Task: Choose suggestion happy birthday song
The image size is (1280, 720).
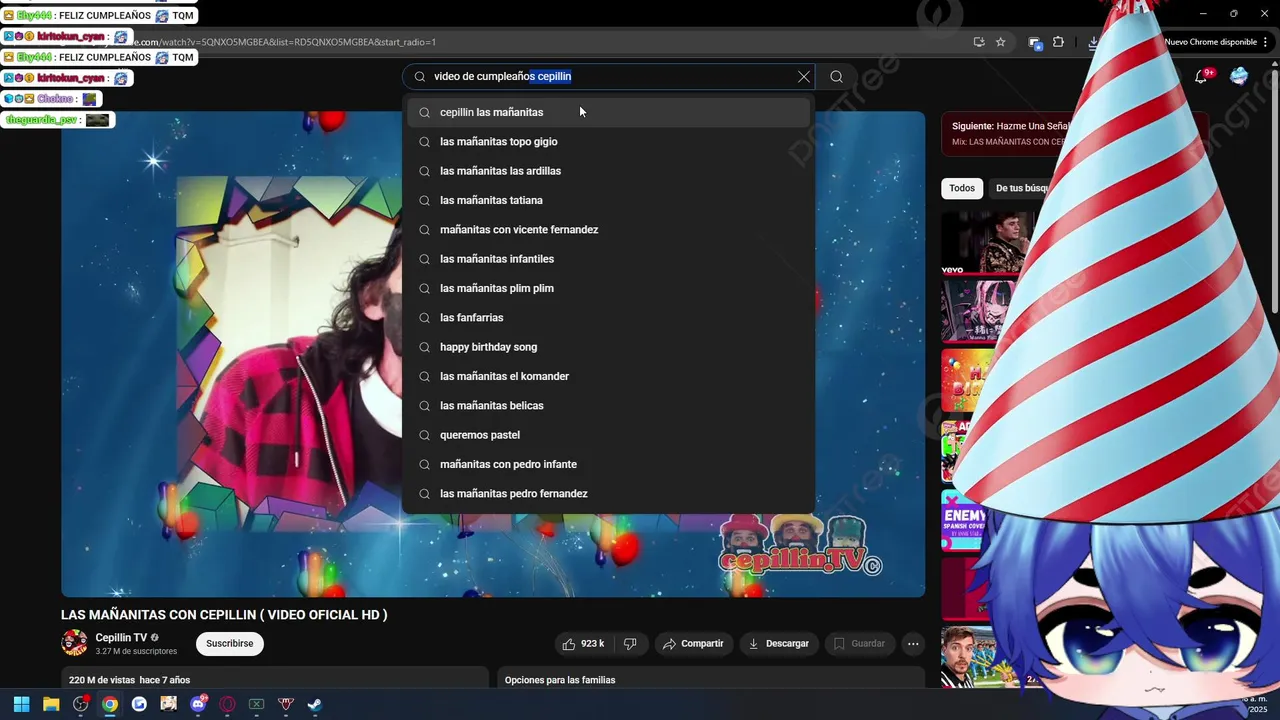Action: tap(608, 347)
